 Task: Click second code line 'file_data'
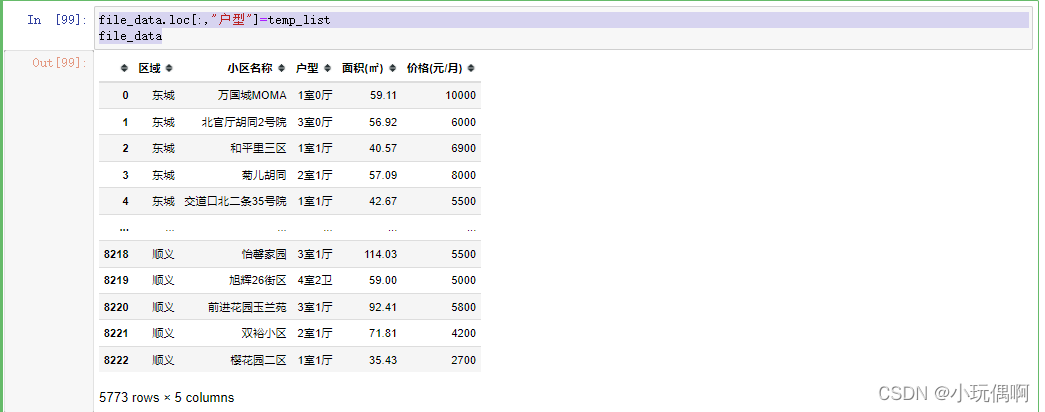(130, 36)
